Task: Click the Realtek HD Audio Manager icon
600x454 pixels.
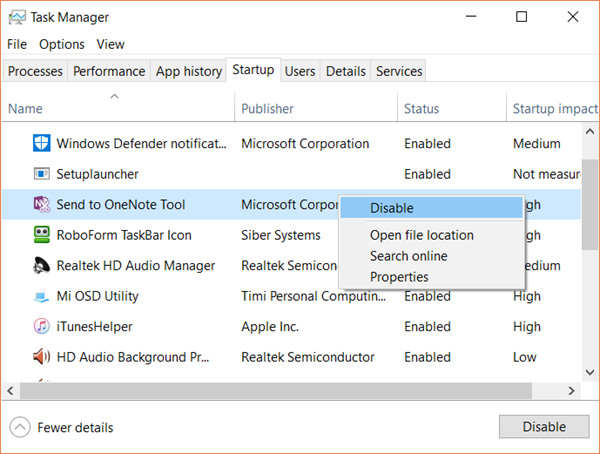Action: click(41, 265)
